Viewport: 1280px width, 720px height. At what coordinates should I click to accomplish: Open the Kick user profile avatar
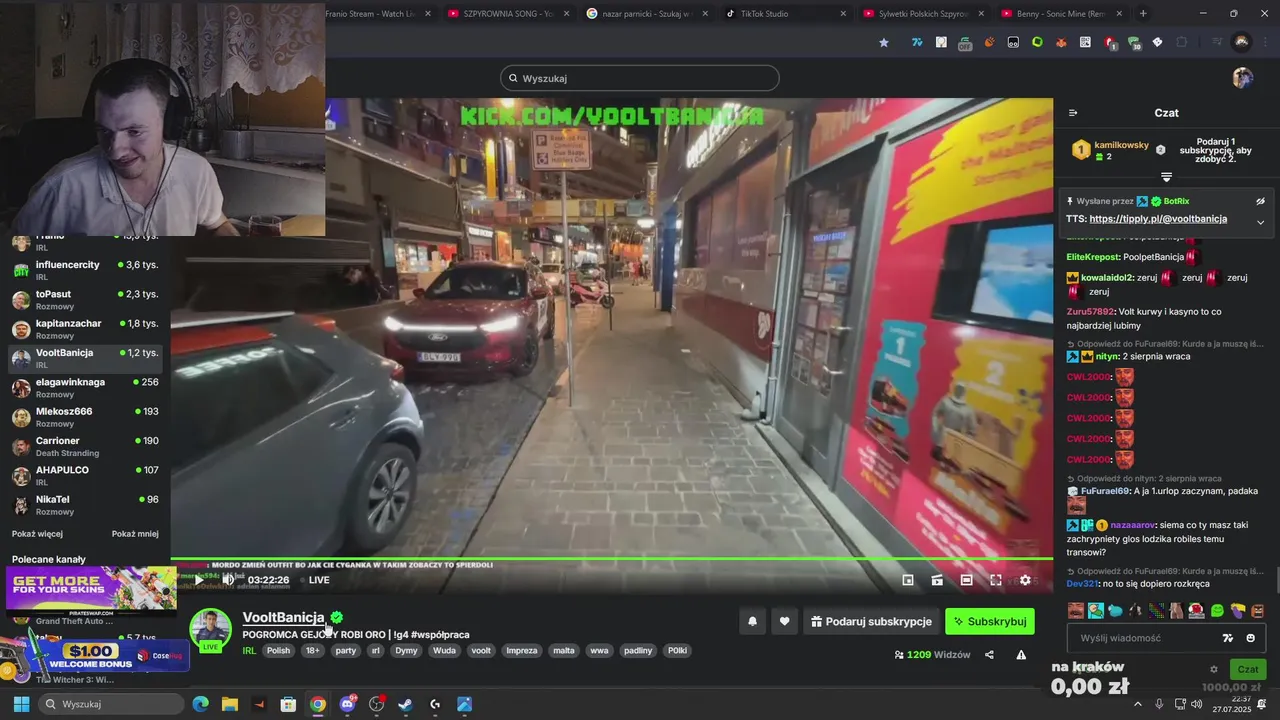click(1243, 78)
